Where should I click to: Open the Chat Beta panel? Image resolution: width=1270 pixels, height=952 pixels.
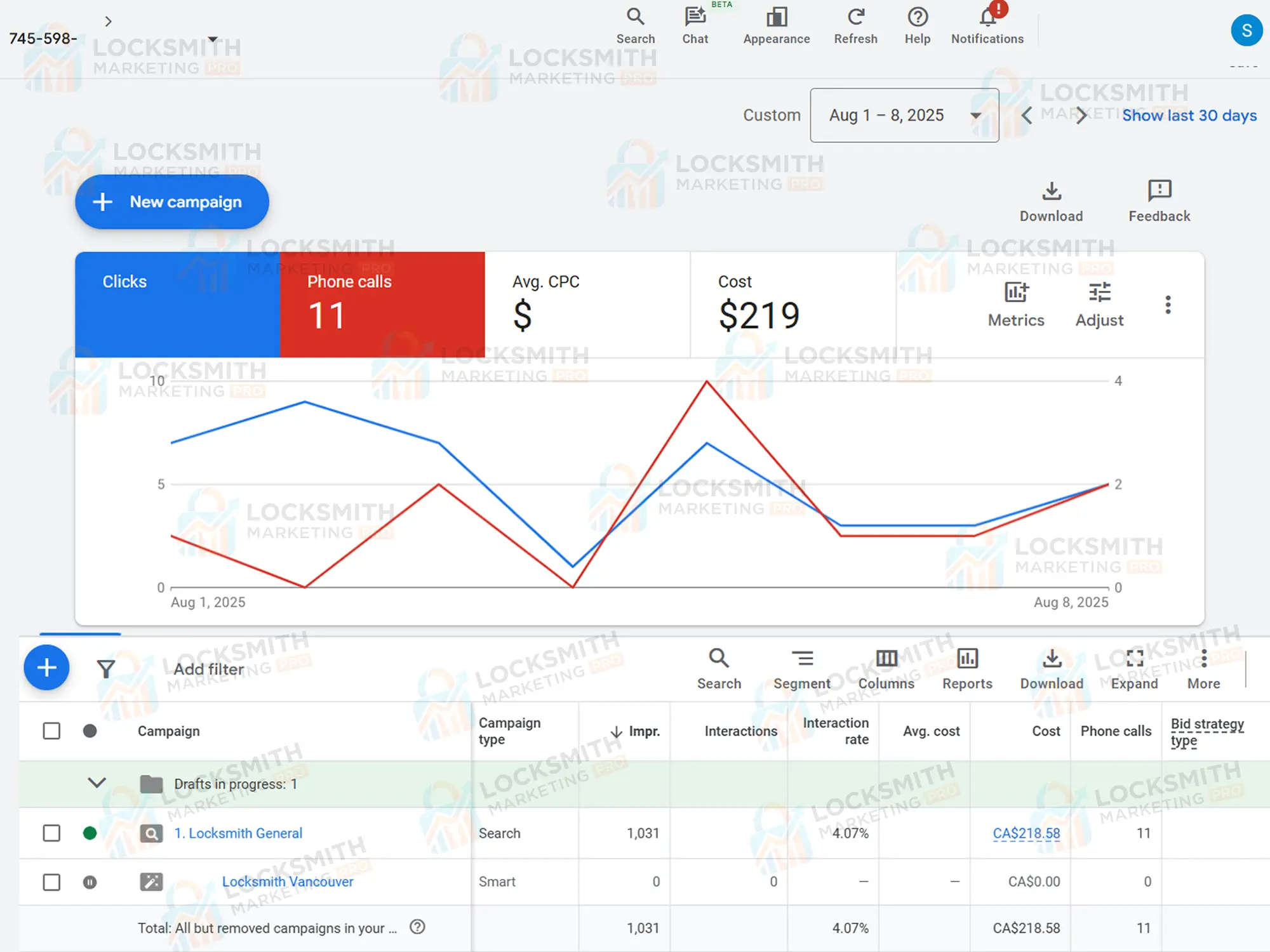point(695,25)
